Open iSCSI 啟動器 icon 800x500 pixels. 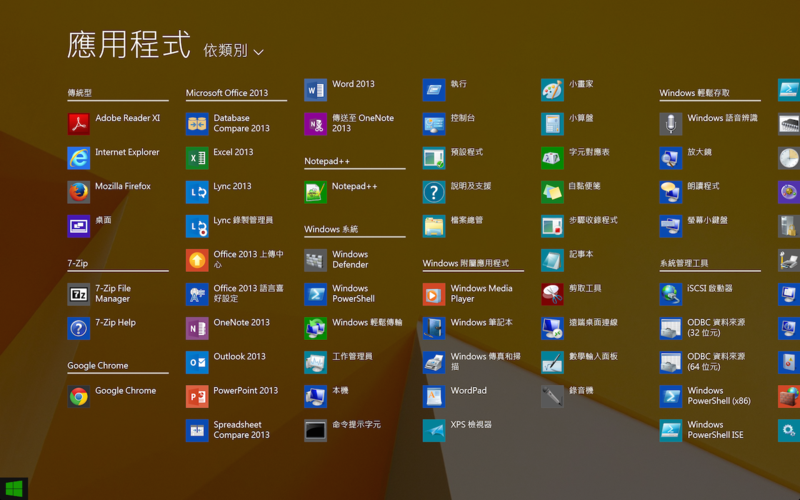tap(670, 294)
